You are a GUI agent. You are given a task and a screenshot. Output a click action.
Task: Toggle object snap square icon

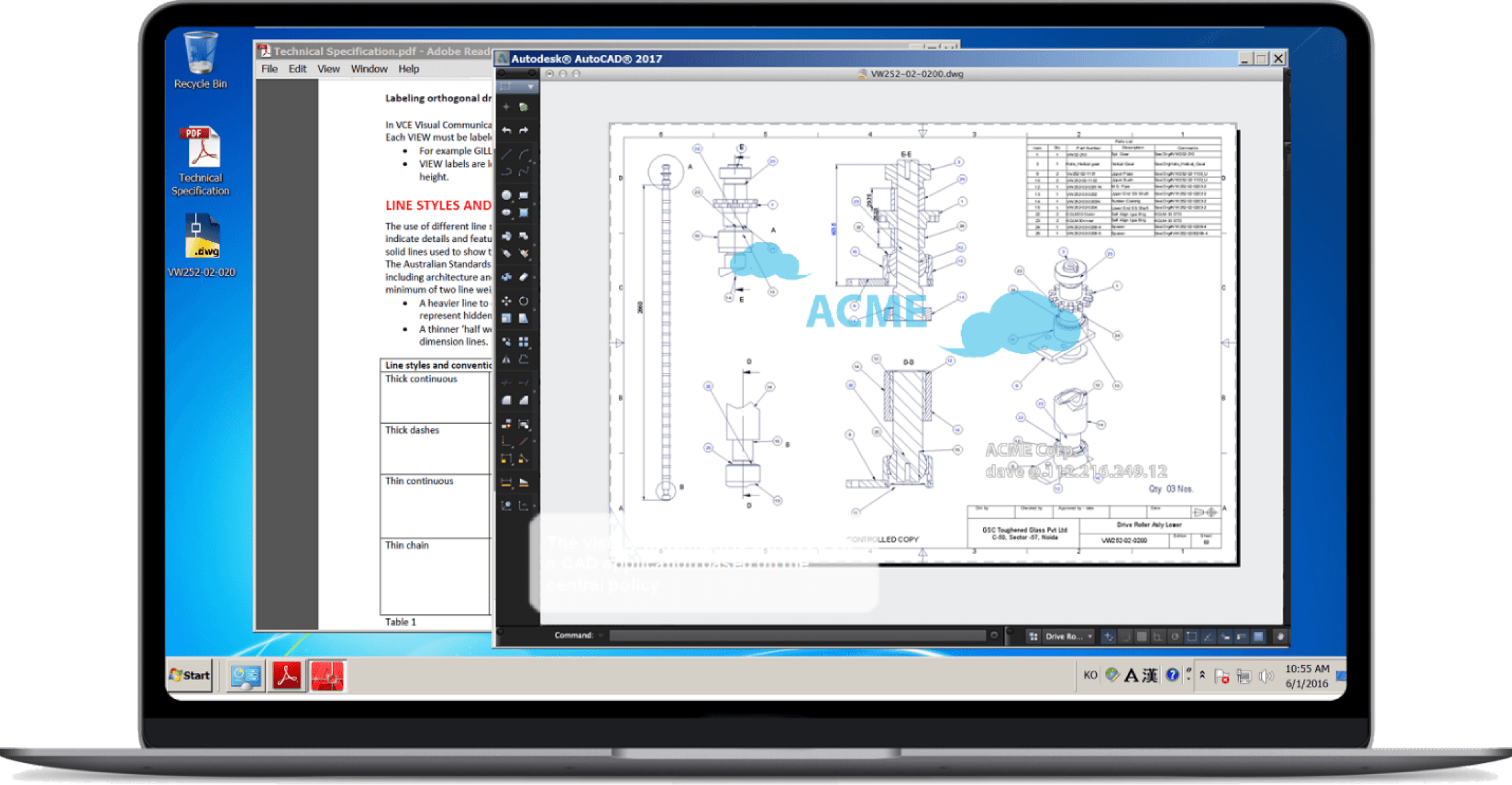pyautogui.click(x=1191, y=636)
